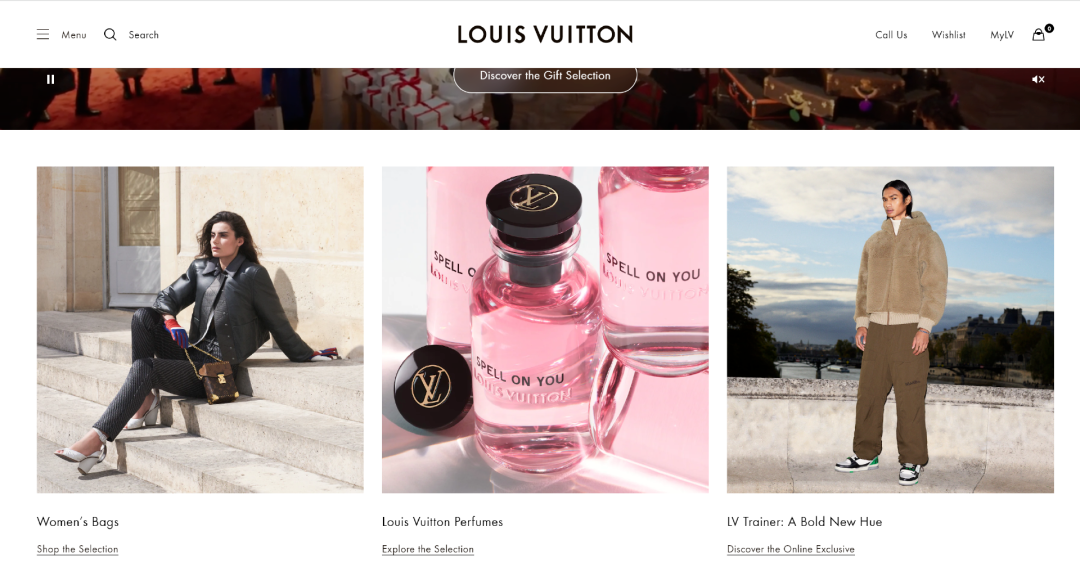Open the Menu label
Viewport: 1080px width, 567px height.
tap(74, 34)
